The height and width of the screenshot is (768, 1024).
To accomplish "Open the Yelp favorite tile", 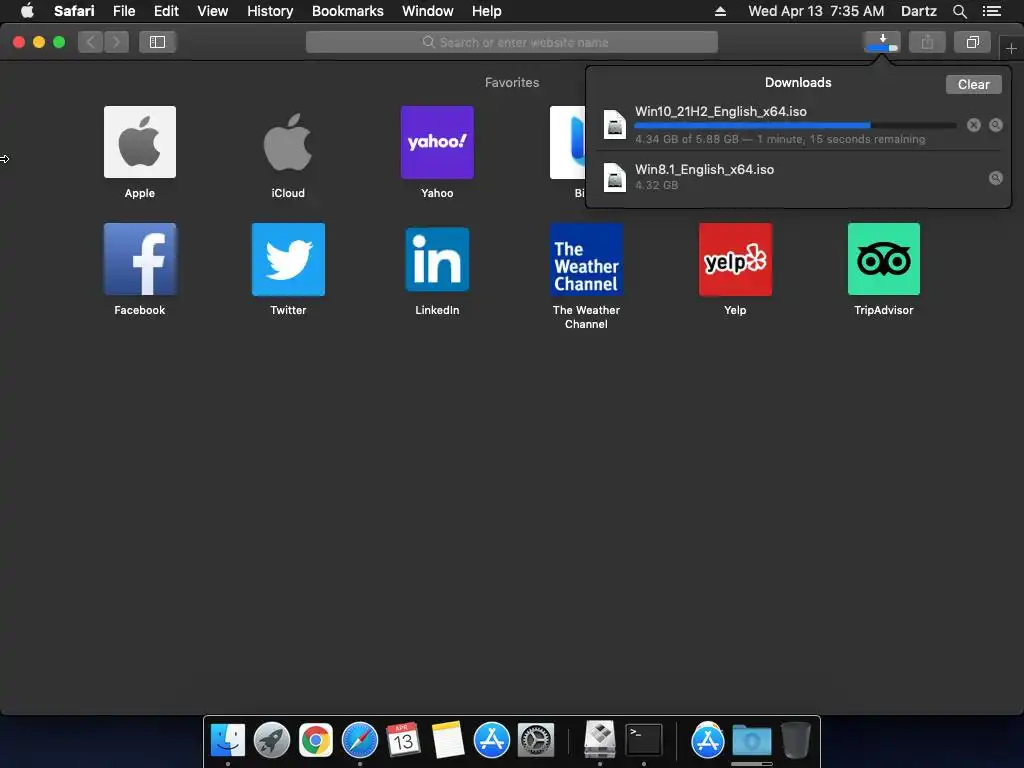I will click(735, 259).
